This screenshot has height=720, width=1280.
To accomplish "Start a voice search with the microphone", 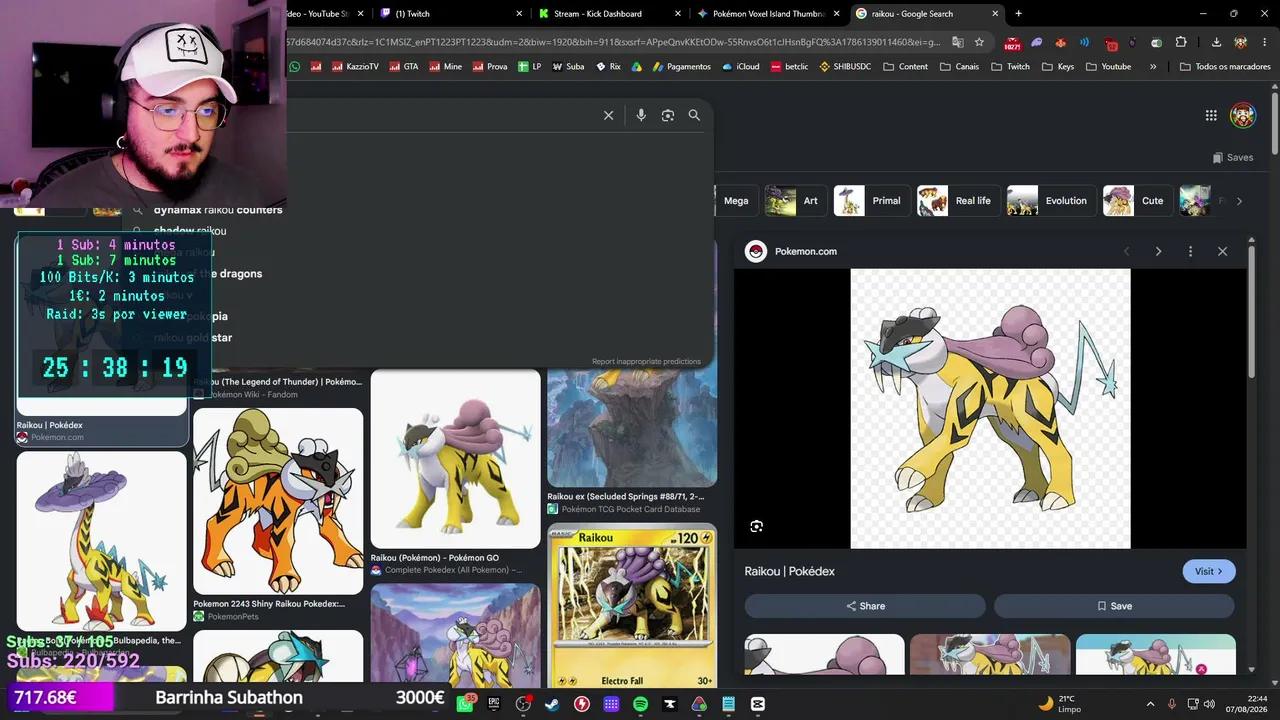I will [x=641, y=115].
